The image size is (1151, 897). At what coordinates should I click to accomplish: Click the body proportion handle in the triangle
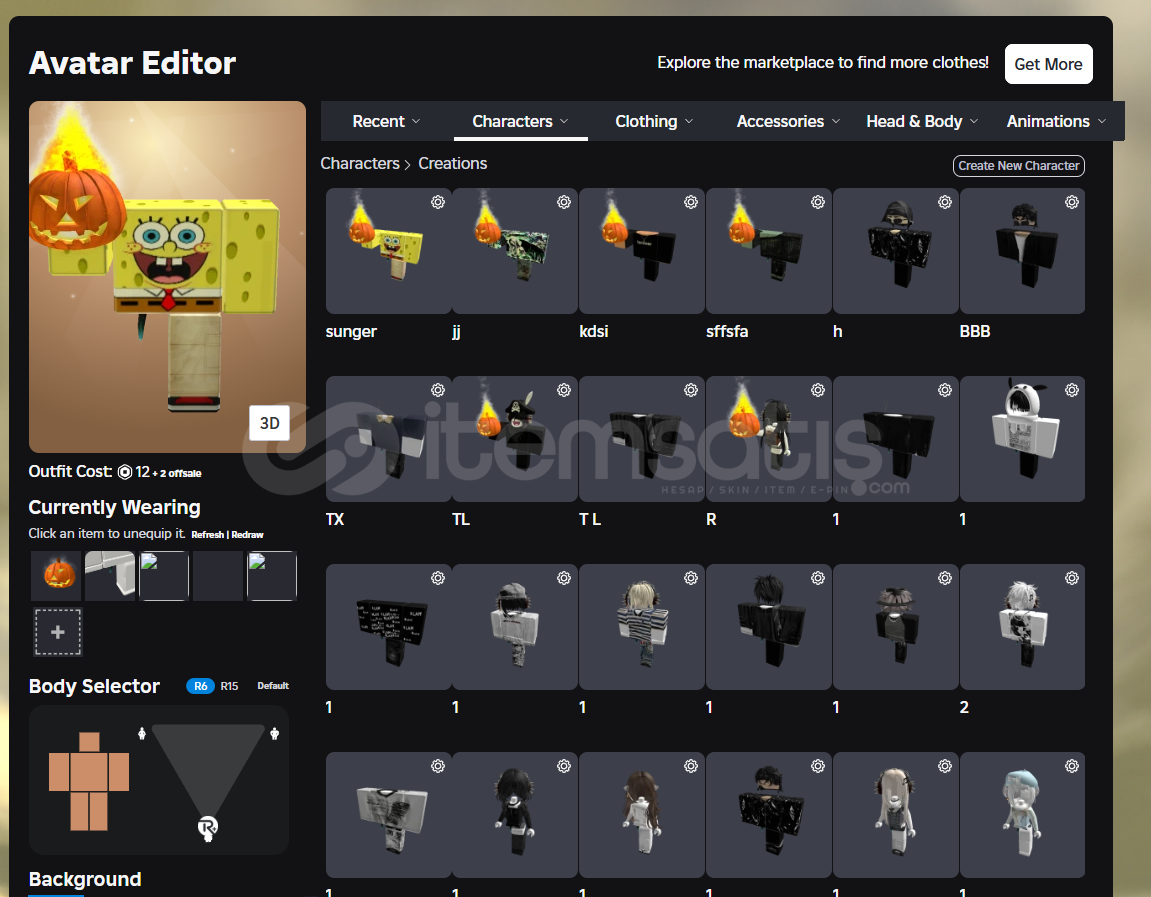click(208, 827)
